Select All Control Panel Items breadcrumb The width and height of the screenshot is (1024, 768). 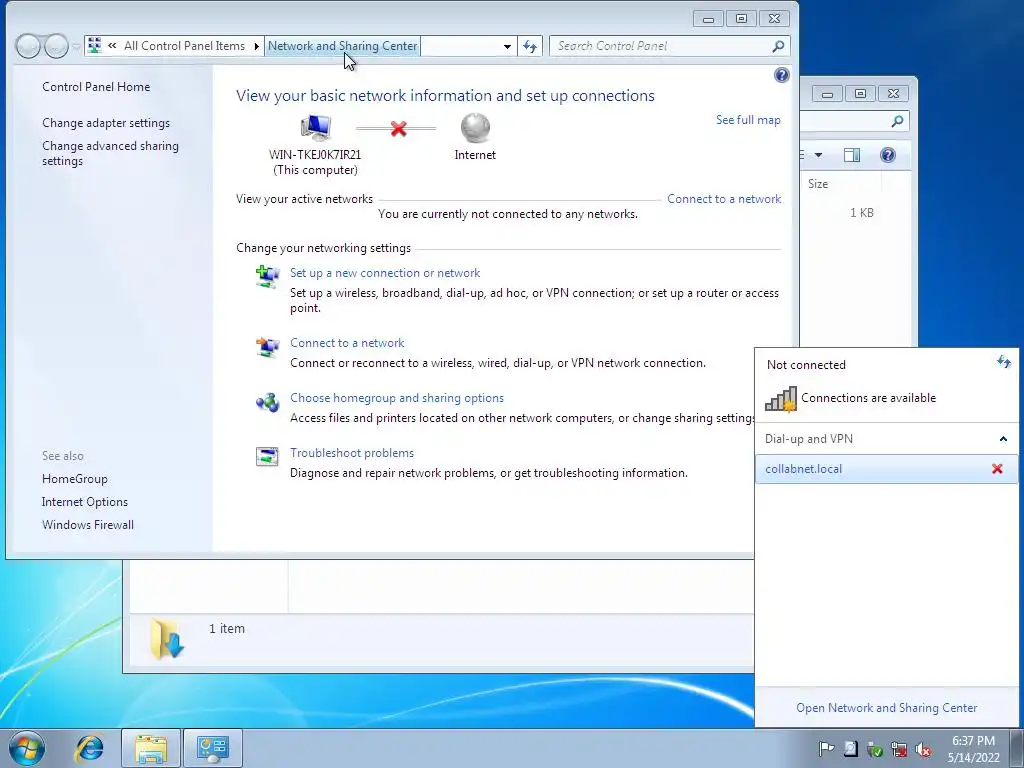click(x=184, y=46)
